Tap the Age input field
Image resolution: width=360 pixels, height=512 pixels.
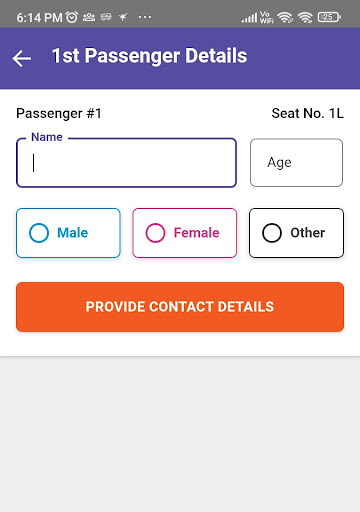tap(296, 163)
